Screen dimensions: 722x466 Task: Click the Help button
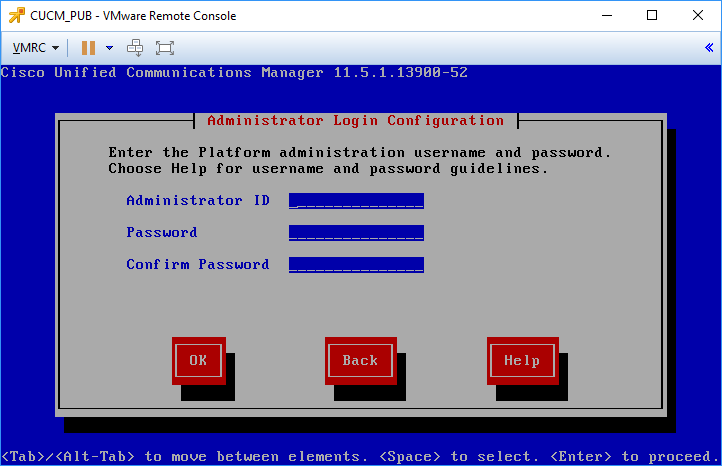523,361
